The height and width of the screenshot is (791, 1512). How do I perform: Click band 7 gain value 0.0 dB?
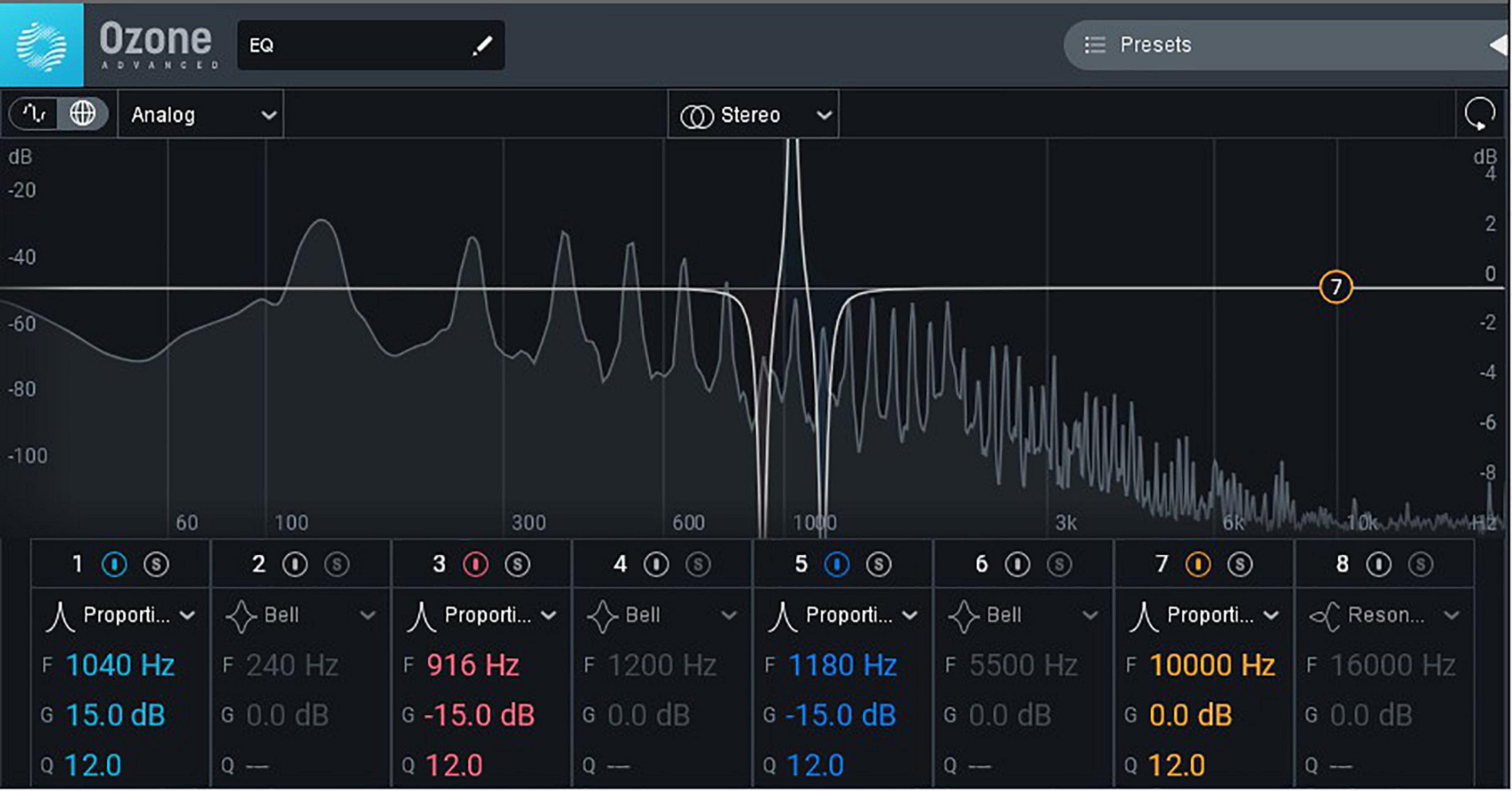click(1190, 715)
